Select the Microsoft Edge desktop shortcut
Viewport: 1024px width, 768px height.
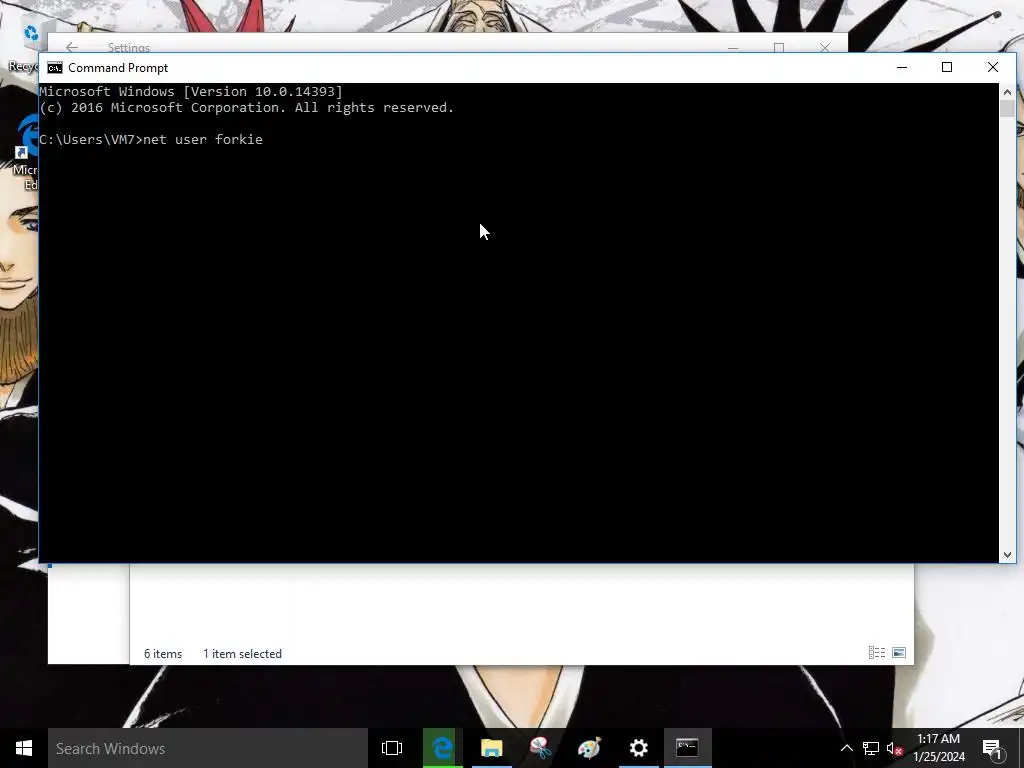(x=25, y=152)
